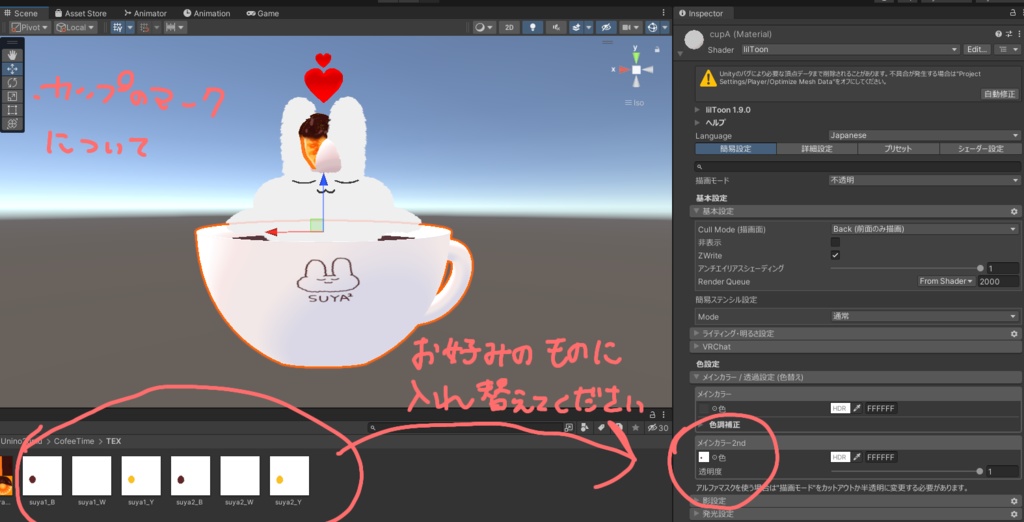Click メインカラー2nd texture slot swatch
The height and width of the screenshot is (522, 1024).
point(704,457)
